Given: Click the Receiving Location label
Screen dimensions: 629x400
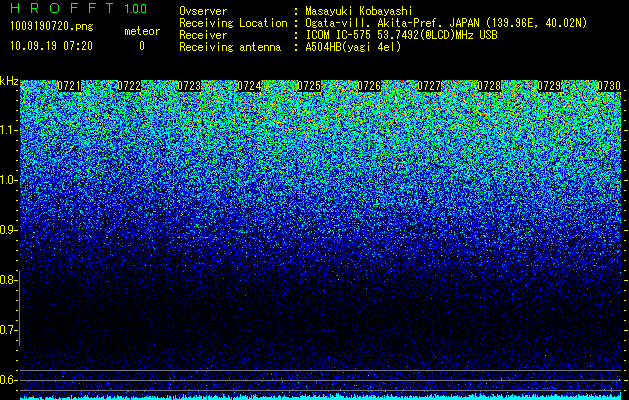Looking at the screenshot, I should tap(233, 23).
